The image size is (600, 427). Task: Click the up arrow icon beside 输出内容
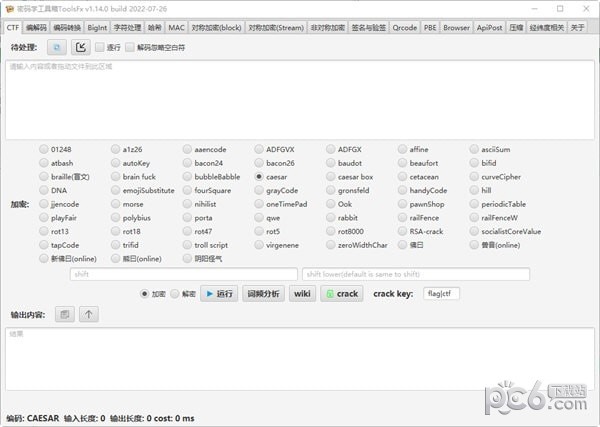(x=89, y=314)
